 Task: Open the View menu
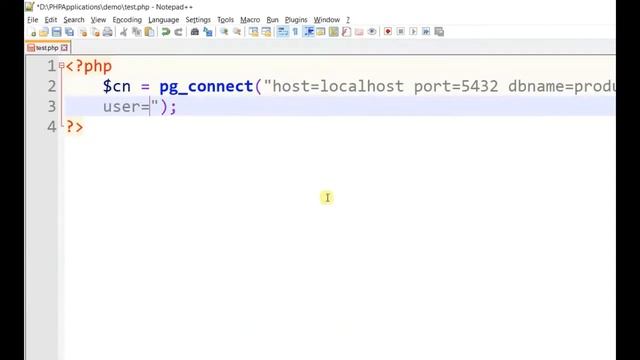click(98, 20)
